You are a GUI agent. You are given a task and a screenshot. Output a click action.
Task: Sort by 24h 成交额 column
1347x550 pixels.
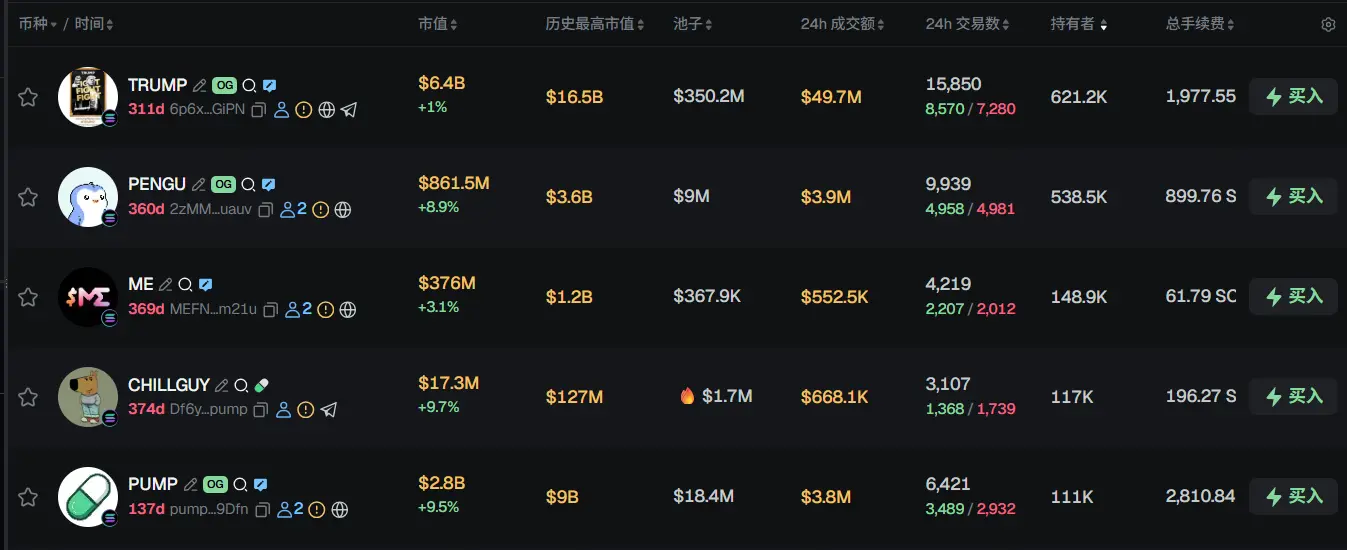pyautogui.click(x=842, y=24)
